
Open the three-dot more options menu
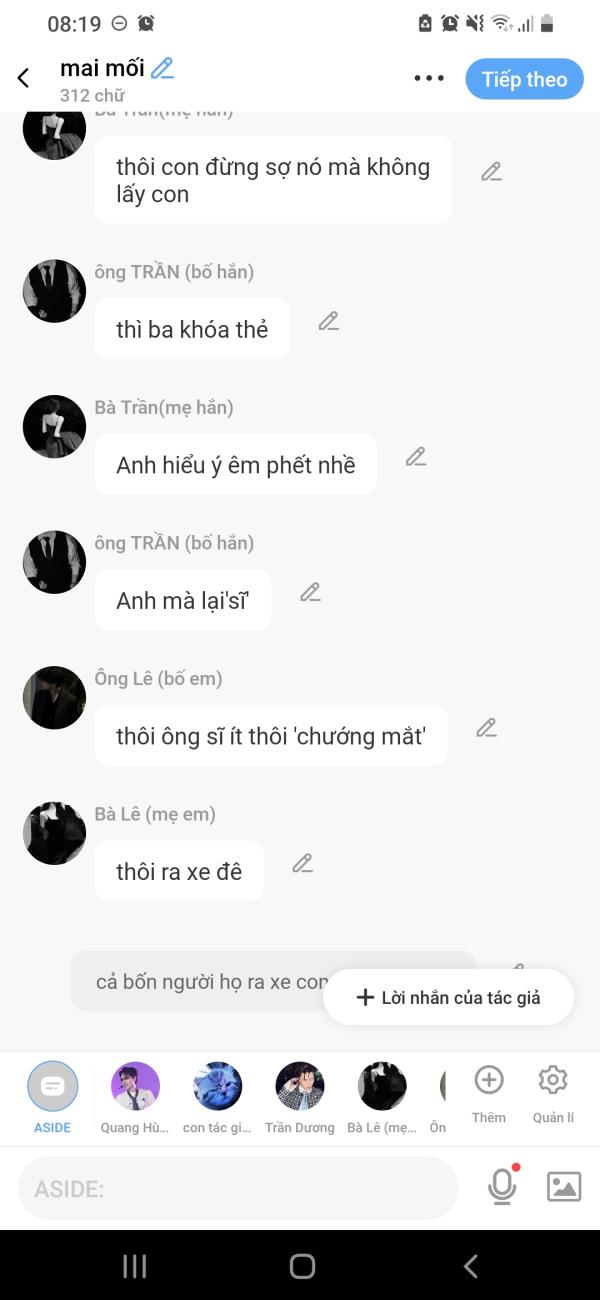(x=429, y=79)
